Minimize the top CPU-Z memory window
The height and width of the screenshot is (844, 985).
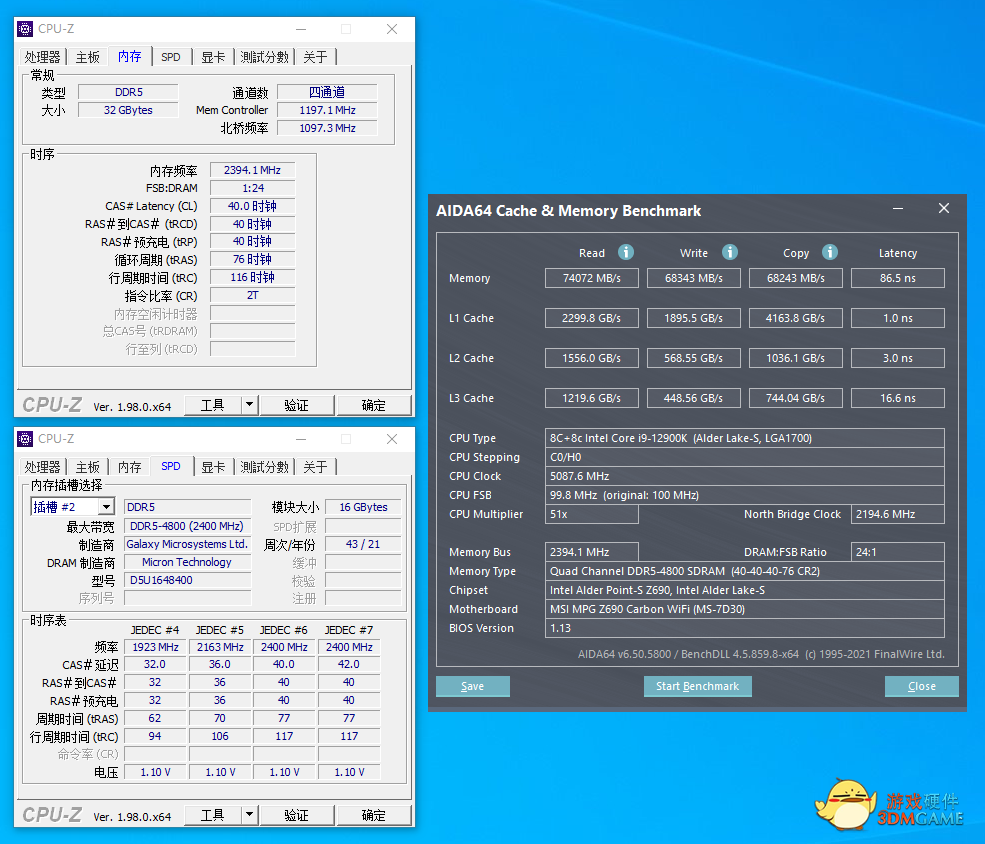(302, 29)
